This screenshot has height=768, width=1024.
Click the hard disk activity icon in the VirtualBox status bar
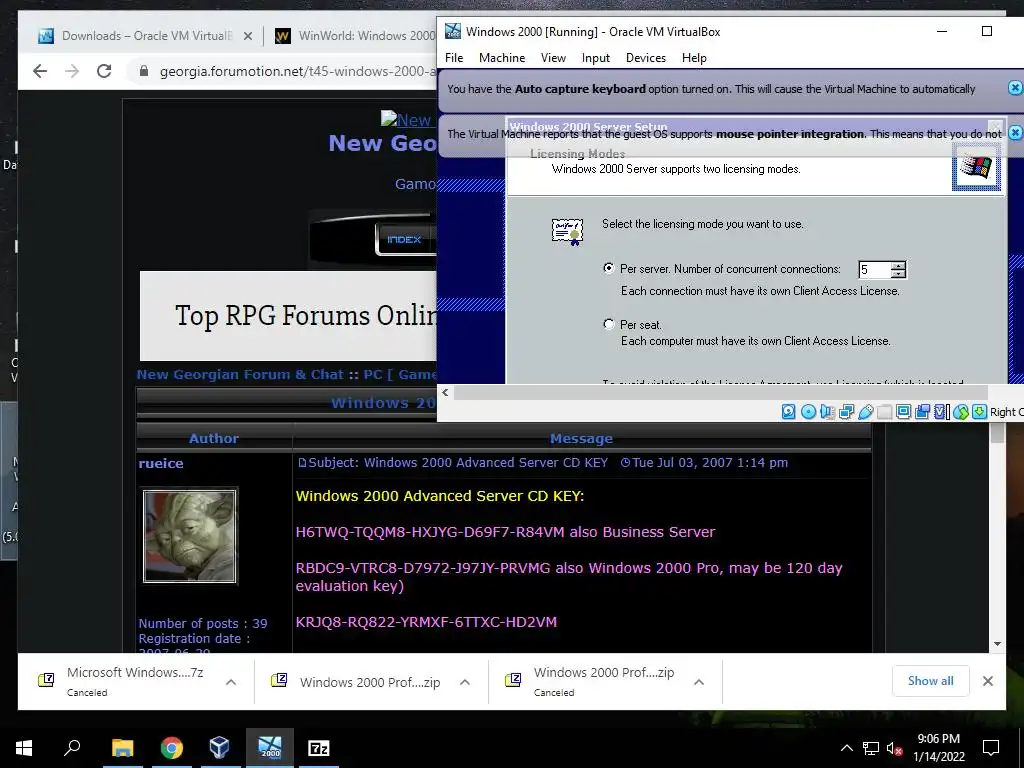(x=788, y=411)
